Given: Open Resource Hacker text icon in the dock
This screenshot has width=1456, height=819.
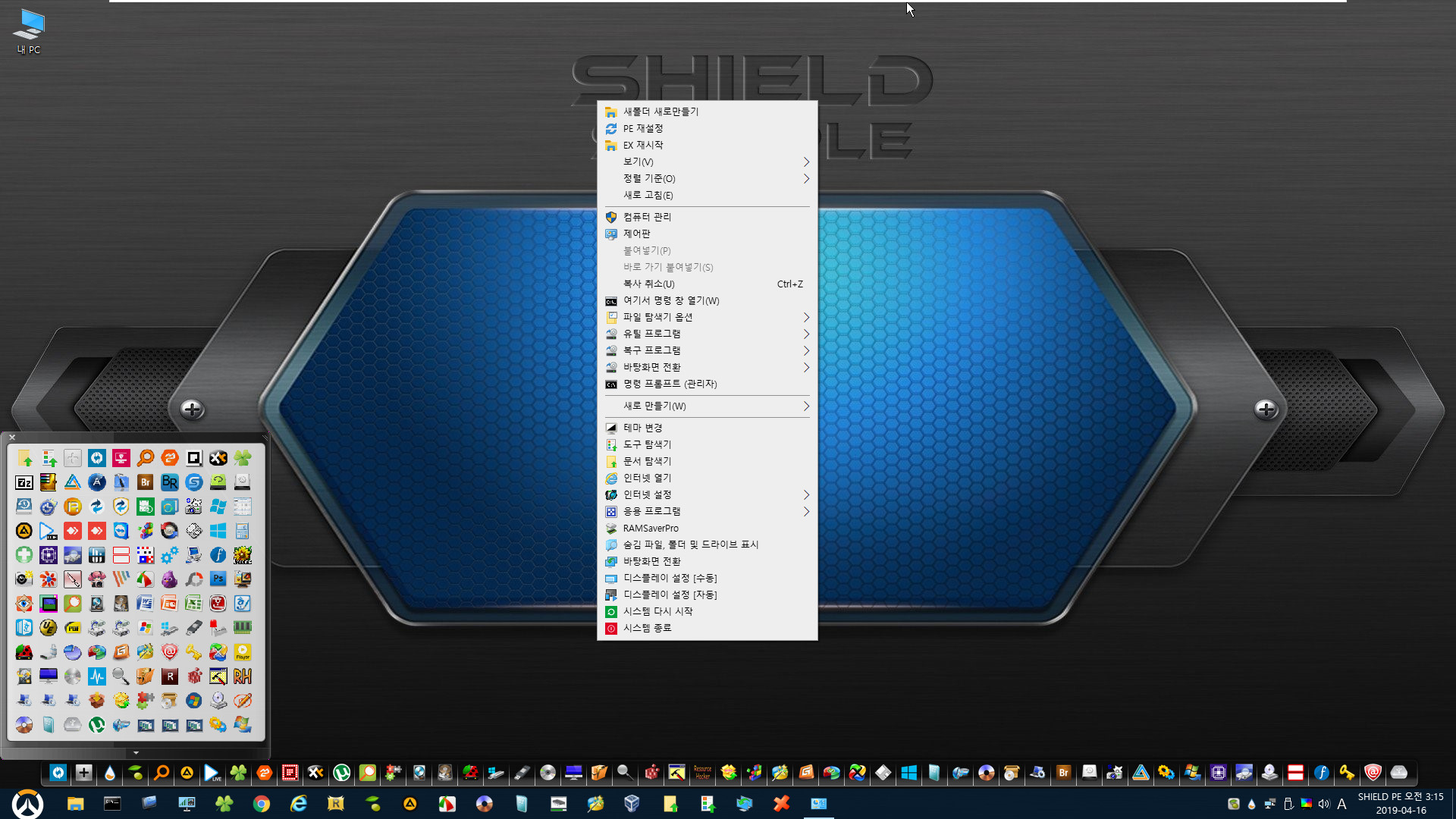Looking at the screenshot, I should [x=702, y=773].
